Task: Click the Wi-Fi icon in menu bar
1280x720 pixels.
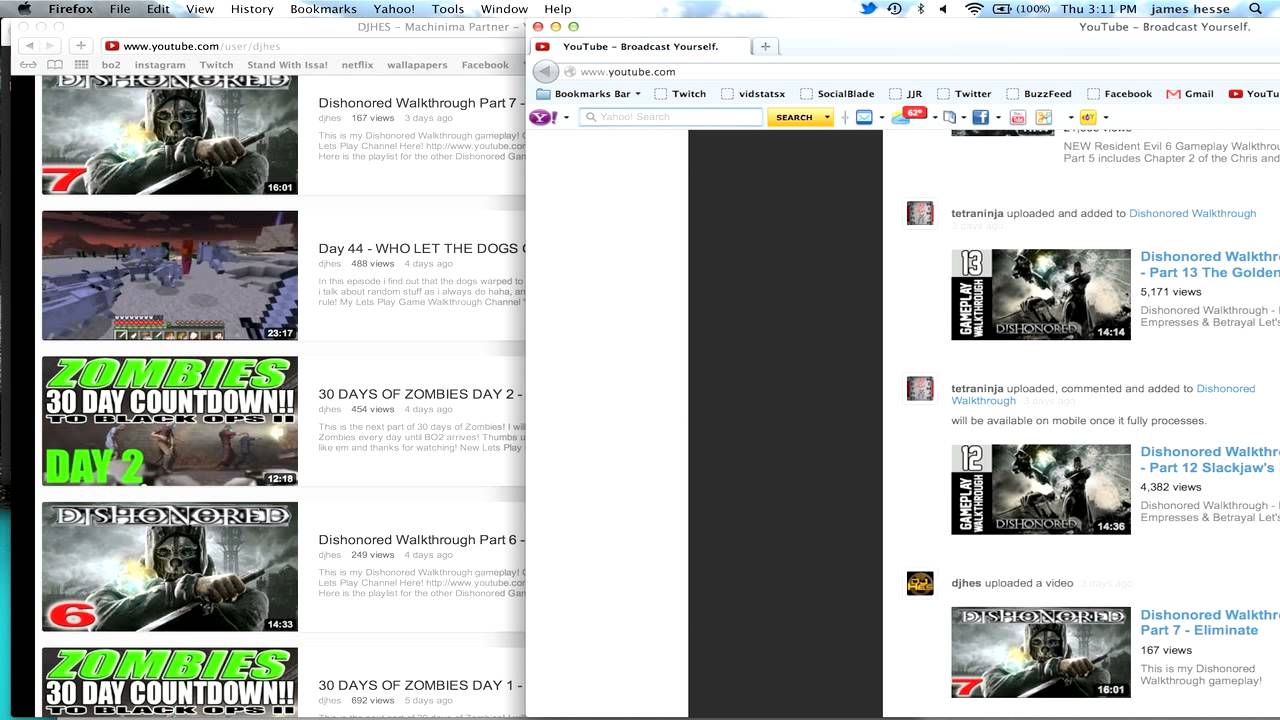Action: point(974,9)
